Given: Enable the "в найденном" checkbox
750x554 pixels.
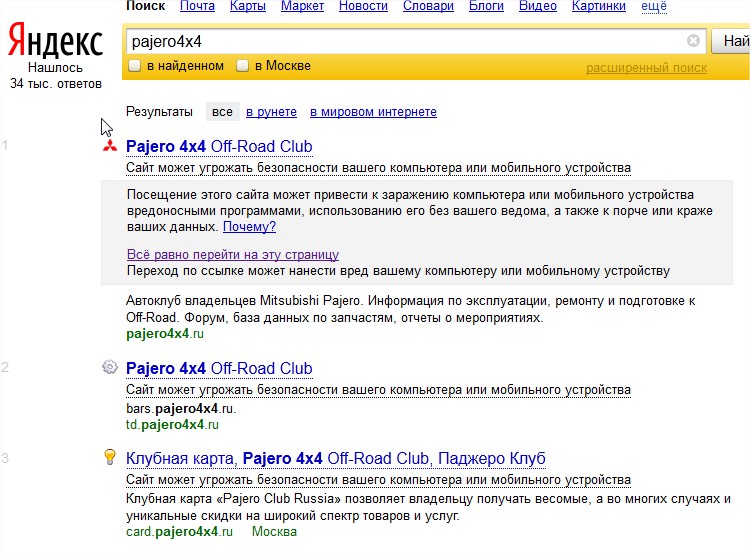Looking at the screenshot, I should click(x=135, y=66).
